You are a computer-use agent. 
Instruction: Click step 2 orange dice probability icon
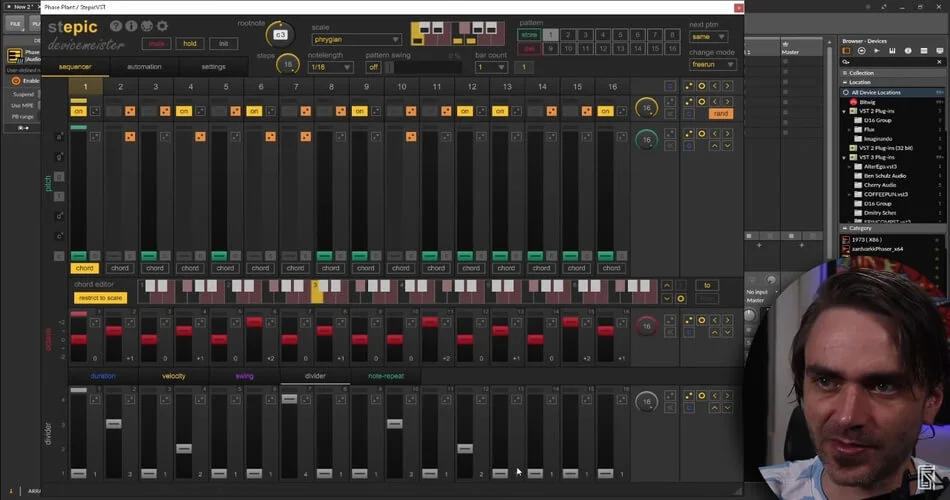[x=130, y=112]
